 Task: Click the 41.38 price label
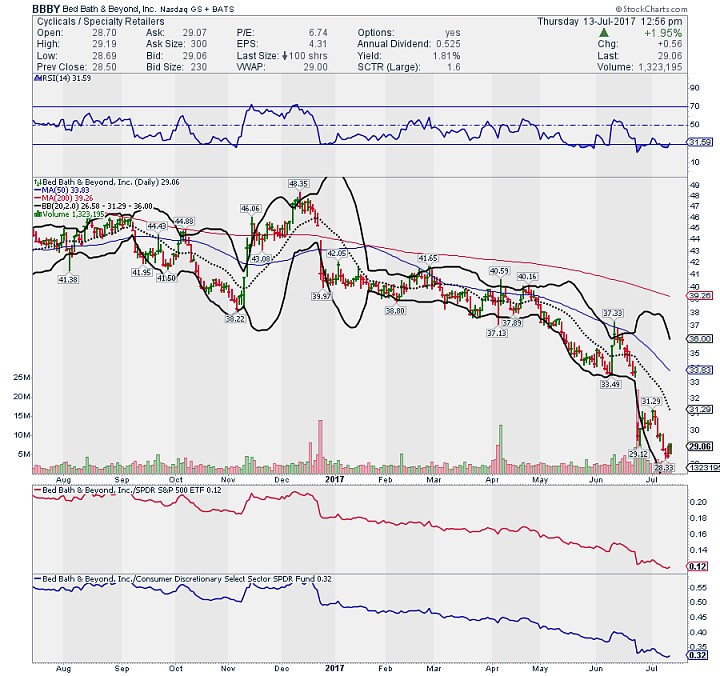[x=68, y=279]
